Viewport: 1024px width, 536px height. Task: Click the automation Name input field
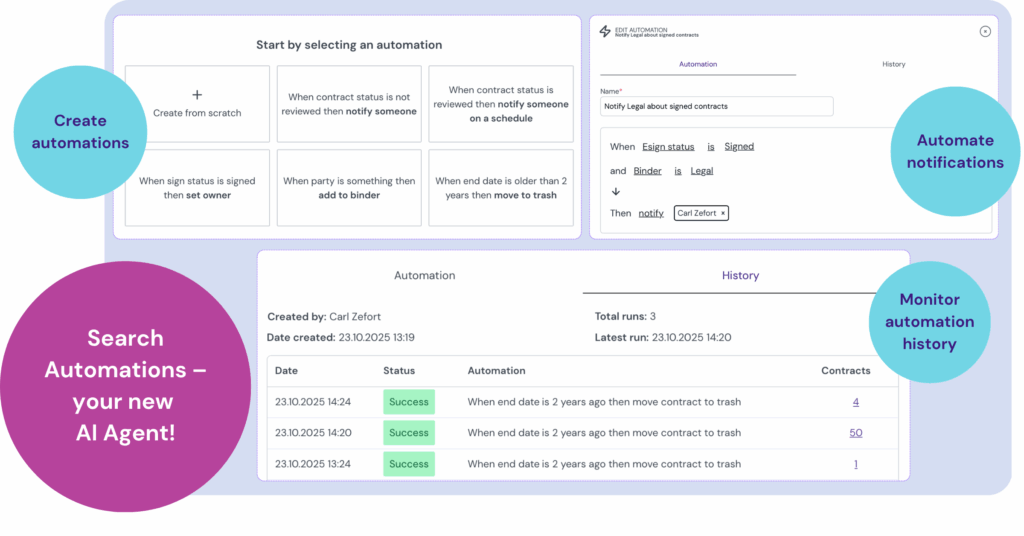pos(716,106)
